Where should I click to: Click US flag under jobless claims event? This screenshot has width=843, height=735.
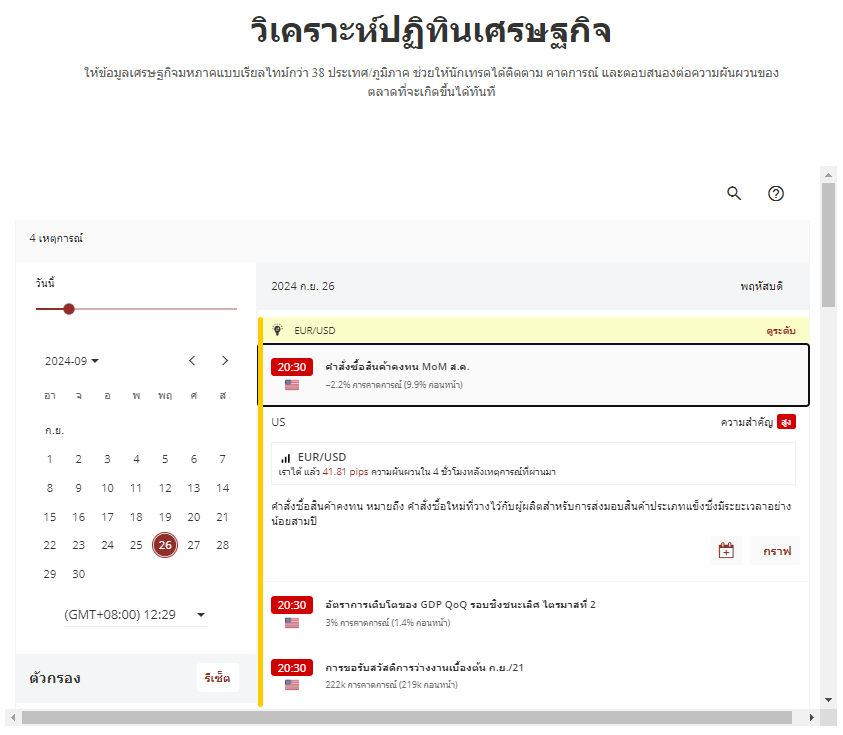click(x=292, y=685)
